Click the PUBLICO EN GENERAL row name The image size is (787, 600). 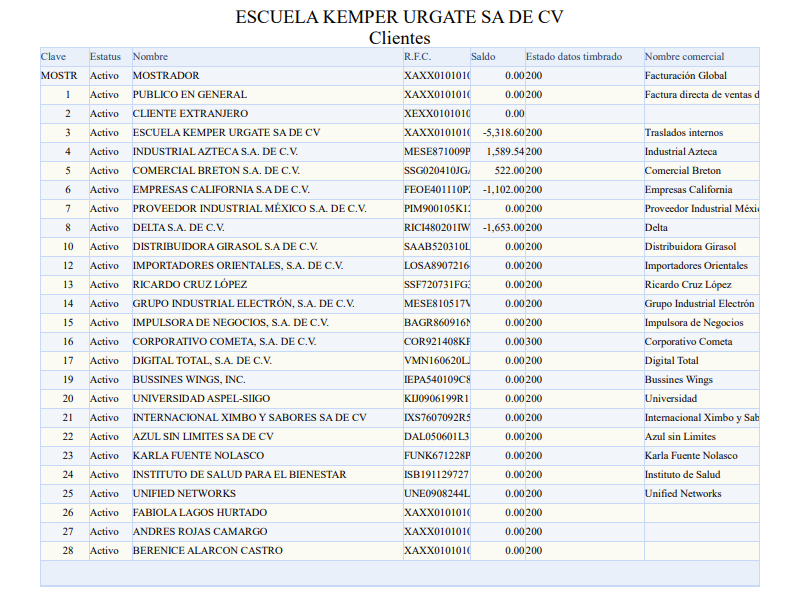coord(189,95)
